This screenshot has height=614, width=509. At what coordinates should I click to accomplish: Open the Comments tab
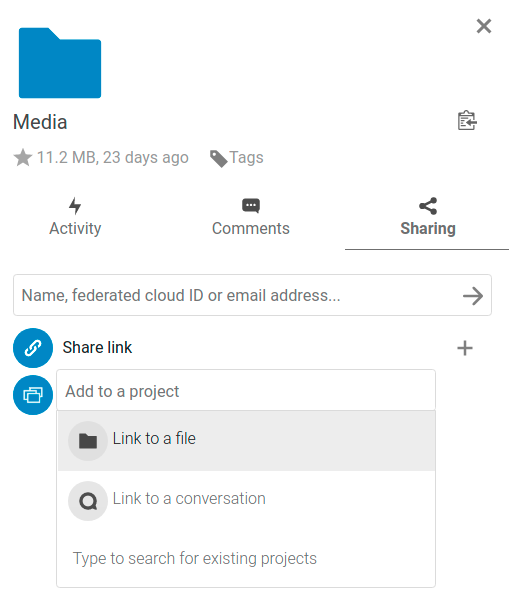[x=251, y=217]
